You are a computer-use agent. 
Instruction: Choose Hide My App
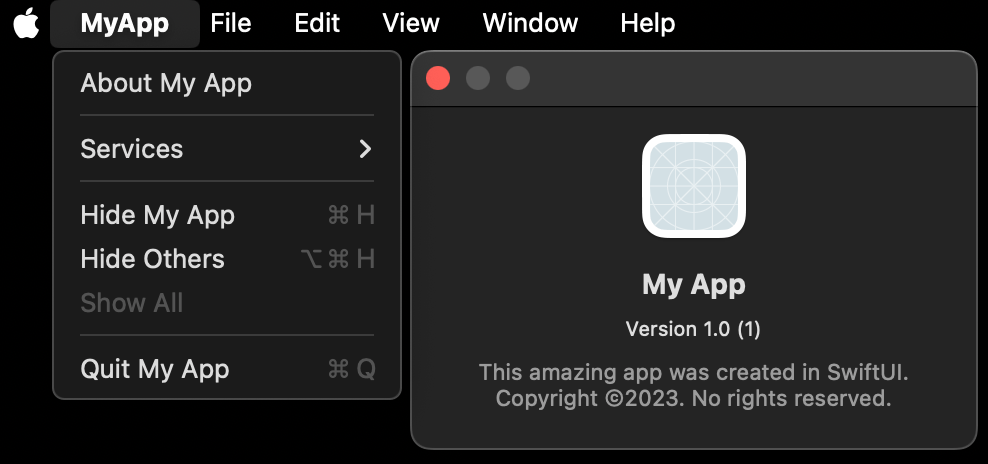227,216
